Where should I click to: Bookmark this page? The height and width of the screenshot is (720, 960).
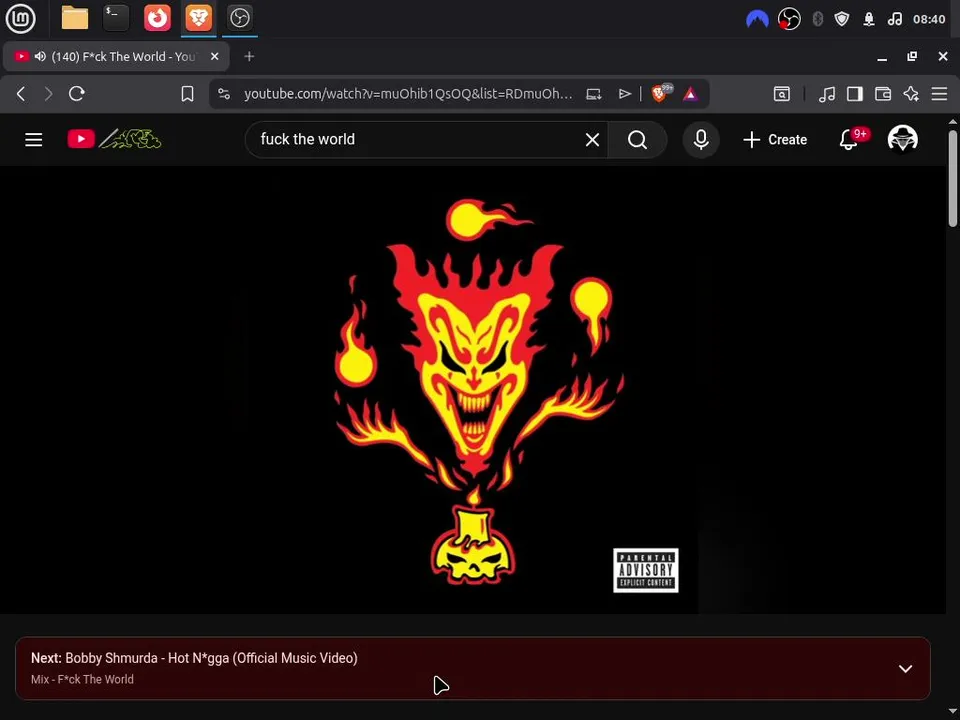pyautogui.click(x=187, y=94)
